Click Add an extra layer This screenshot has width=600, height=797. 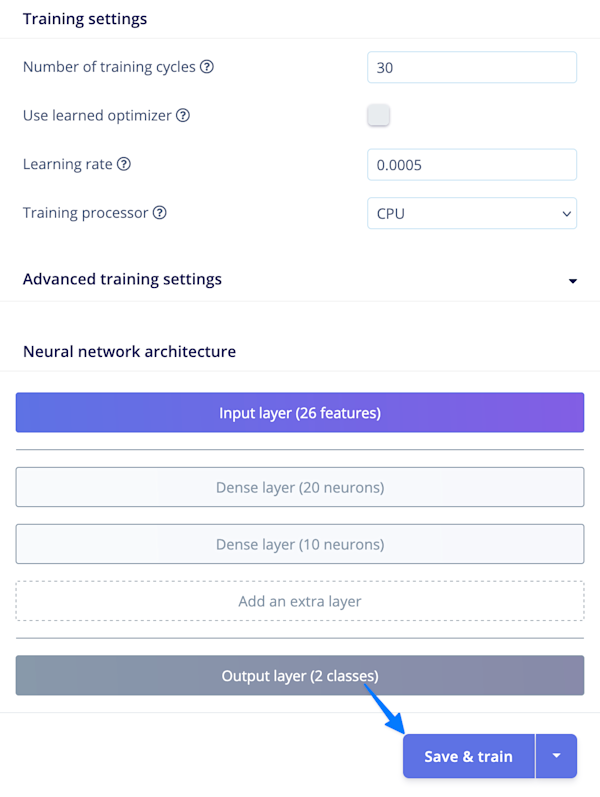(x=300, y=601)
